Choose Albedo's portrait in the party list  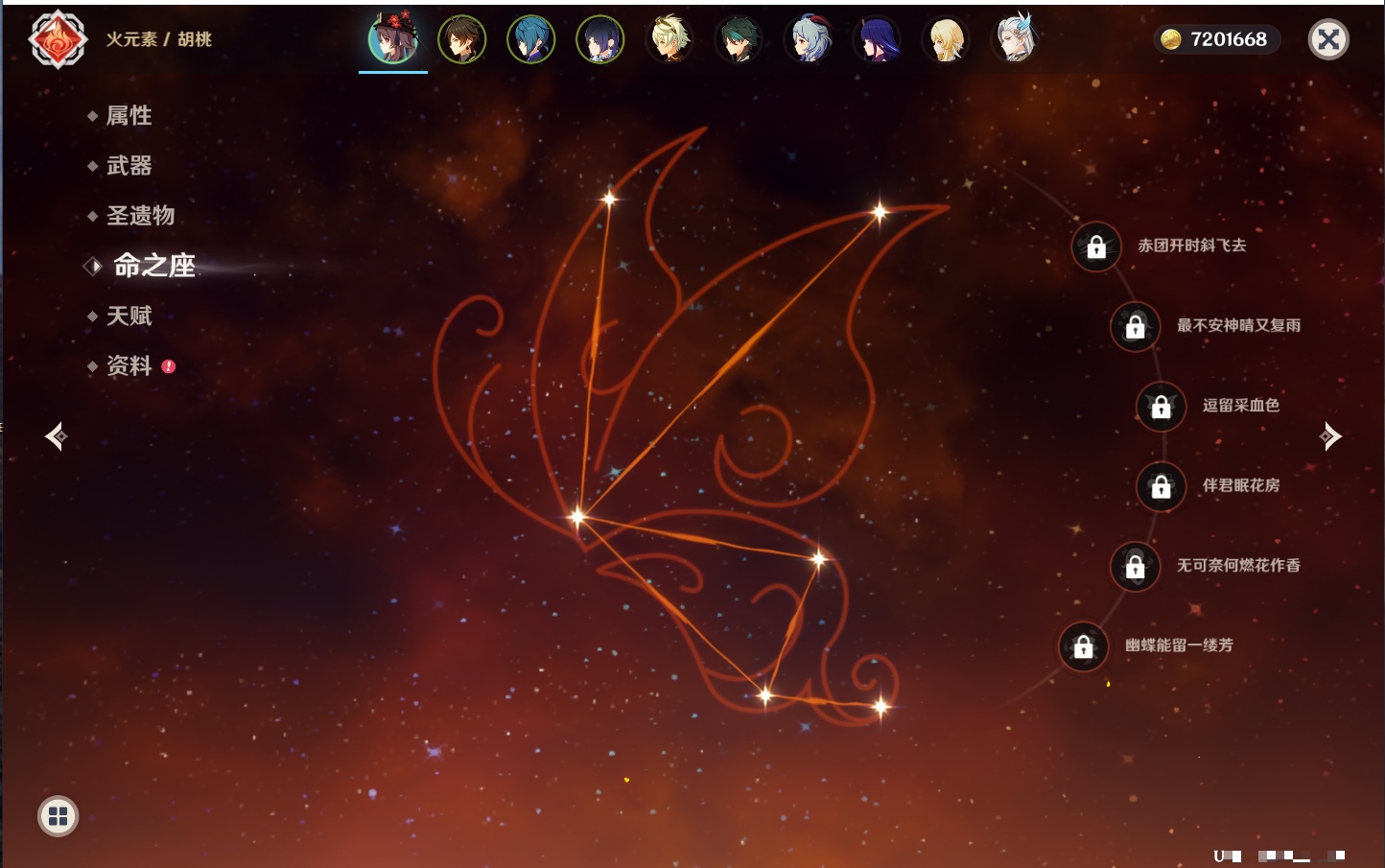point(669,40)
